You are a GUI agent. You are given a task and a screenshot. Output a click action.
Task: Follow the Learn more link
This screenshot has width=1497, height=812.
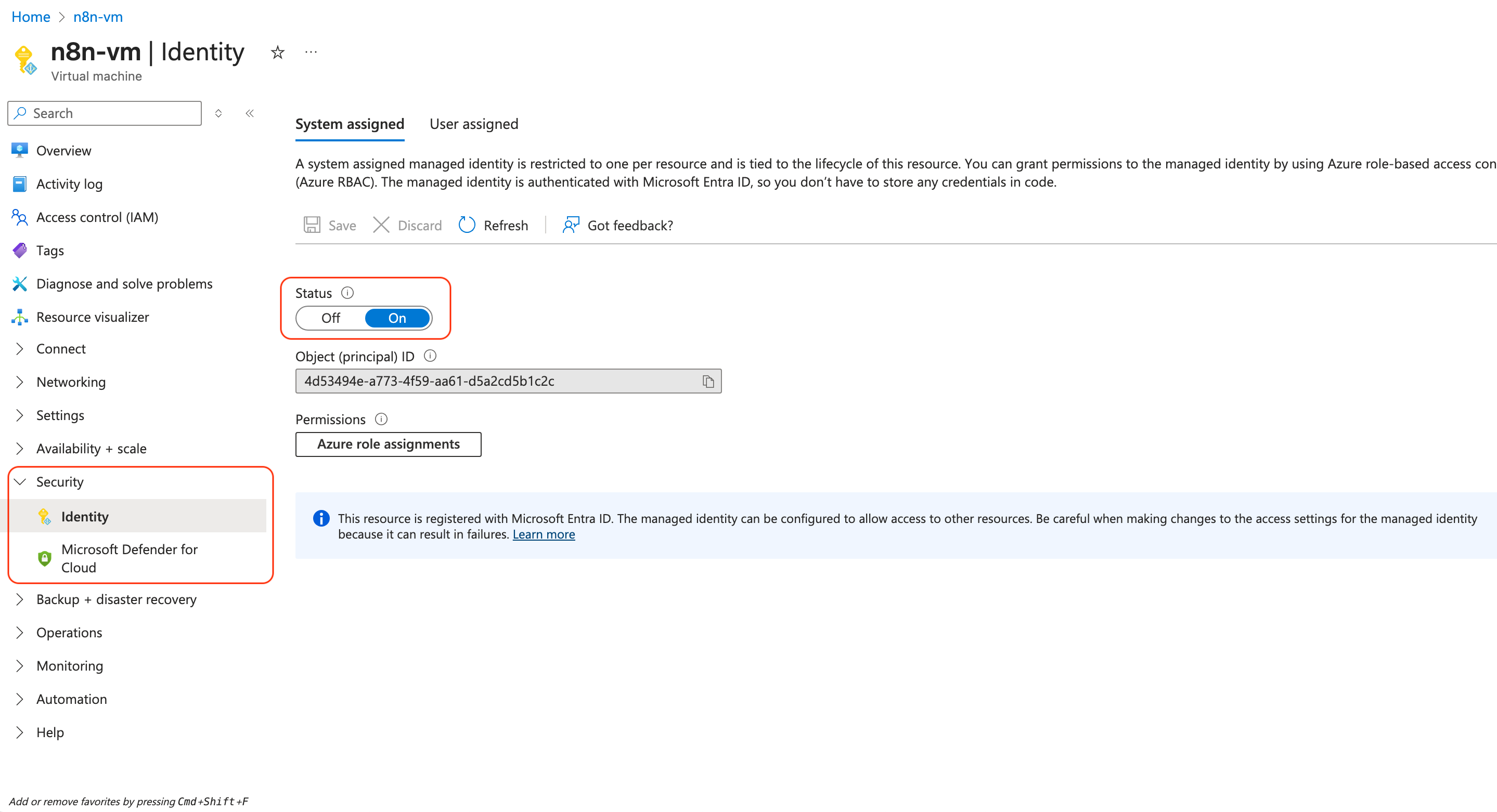point(544,534)
